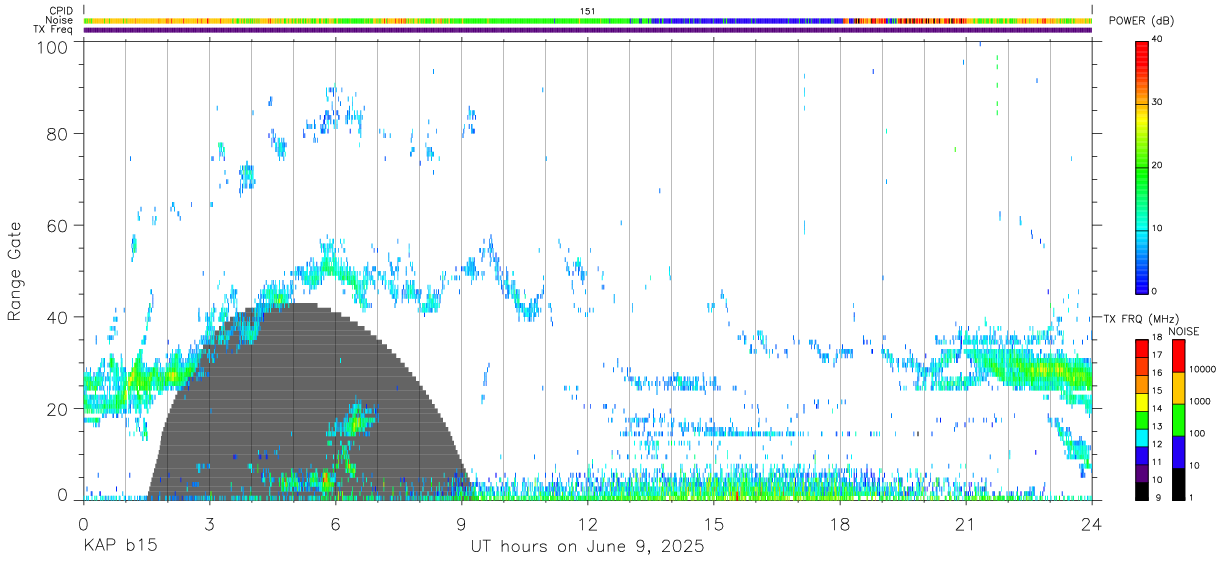1228x567 pixels.
Task: Click the noise color strip above the plot
Action: 587,20
